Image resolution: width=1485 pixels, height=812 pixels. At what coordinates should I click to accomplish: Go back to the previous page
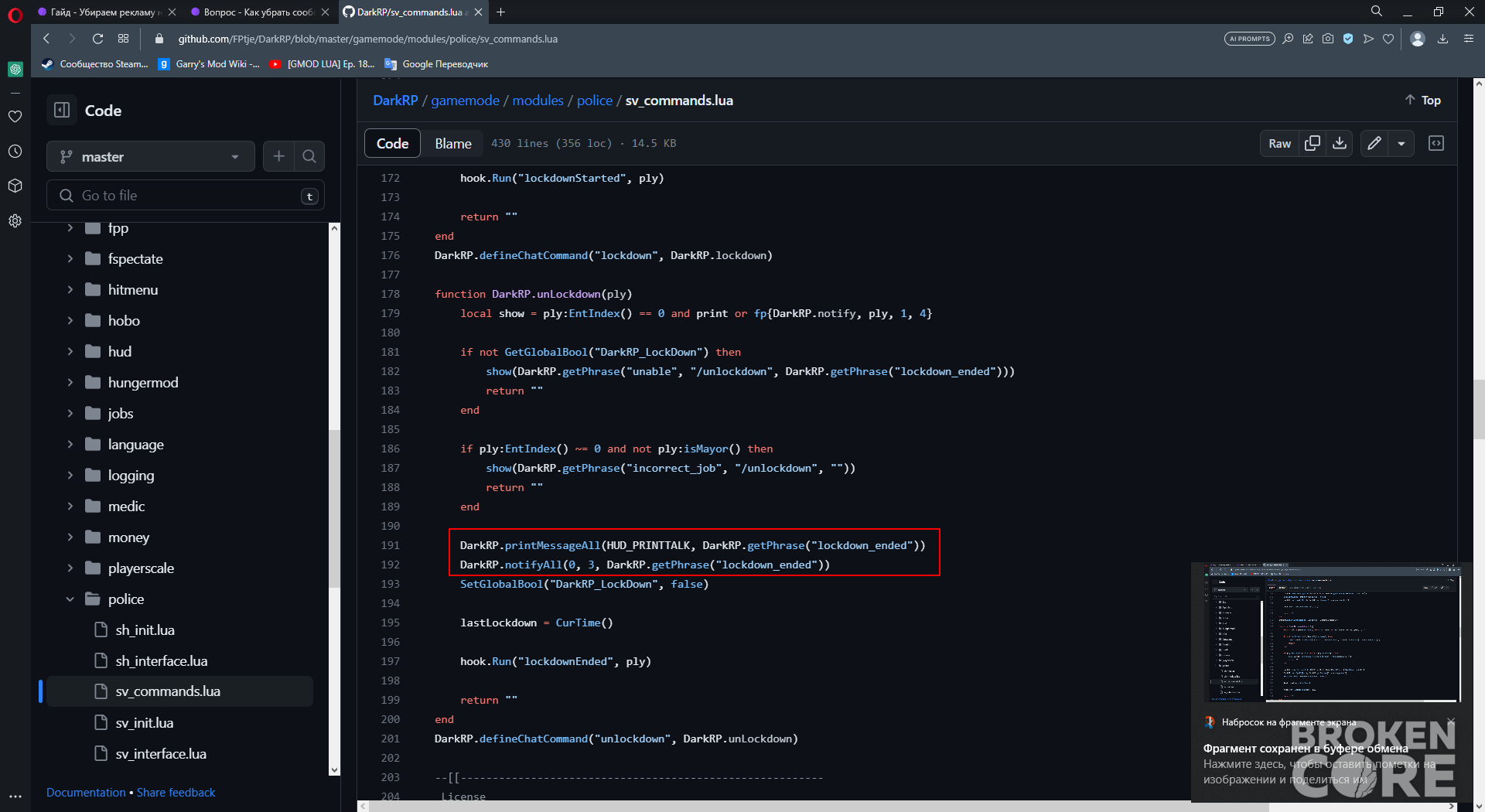(46, 39)
